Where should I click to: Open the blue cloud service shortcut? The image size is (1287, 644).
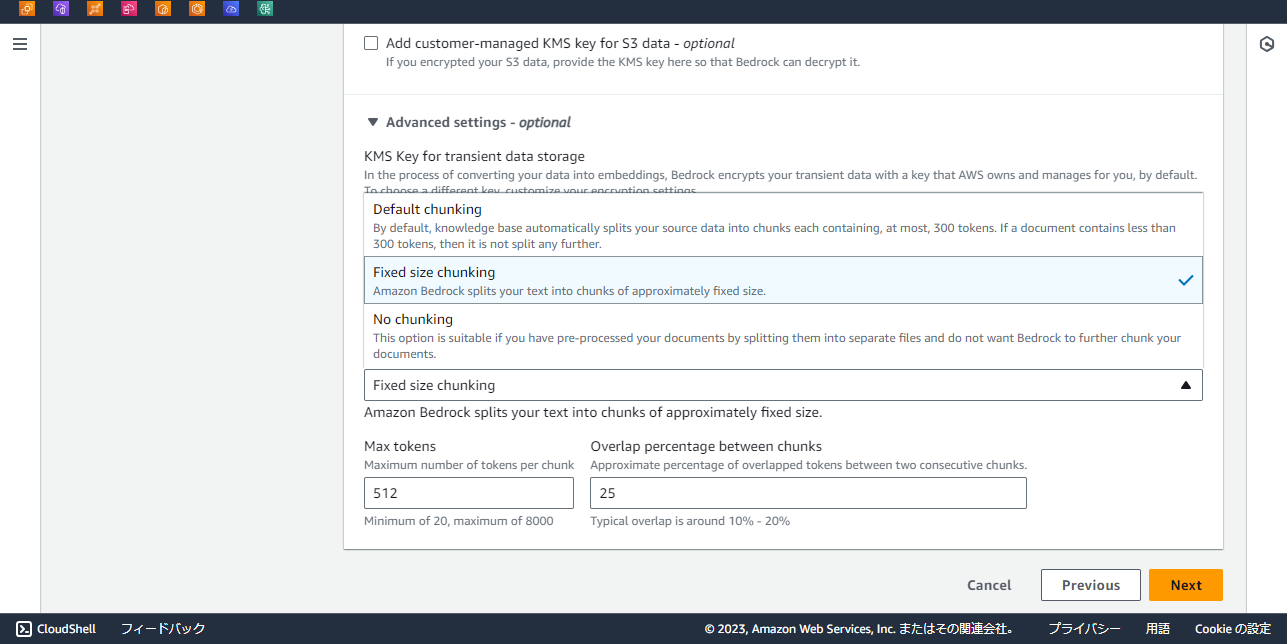(231, 9)
